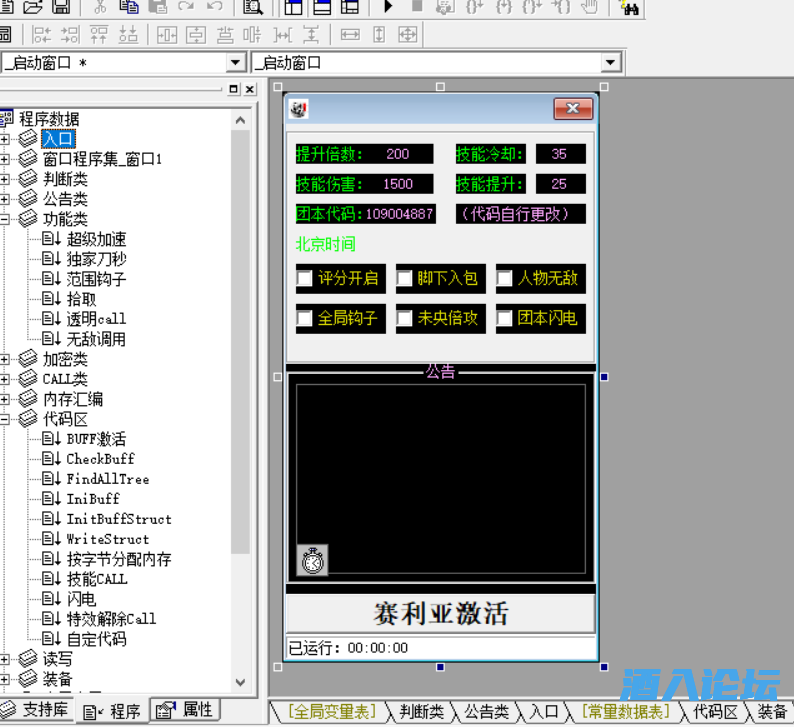Image resolution: width=794 pixels, height=727 pixels.
Task: Open the magnifier document search icon
Action: (x=253, y=7)
